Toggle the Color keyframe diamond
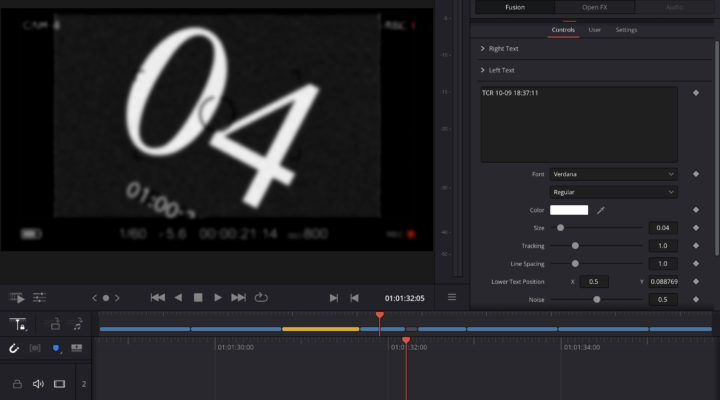The width and height of the screenshot is (720, 400). [696, 210]
